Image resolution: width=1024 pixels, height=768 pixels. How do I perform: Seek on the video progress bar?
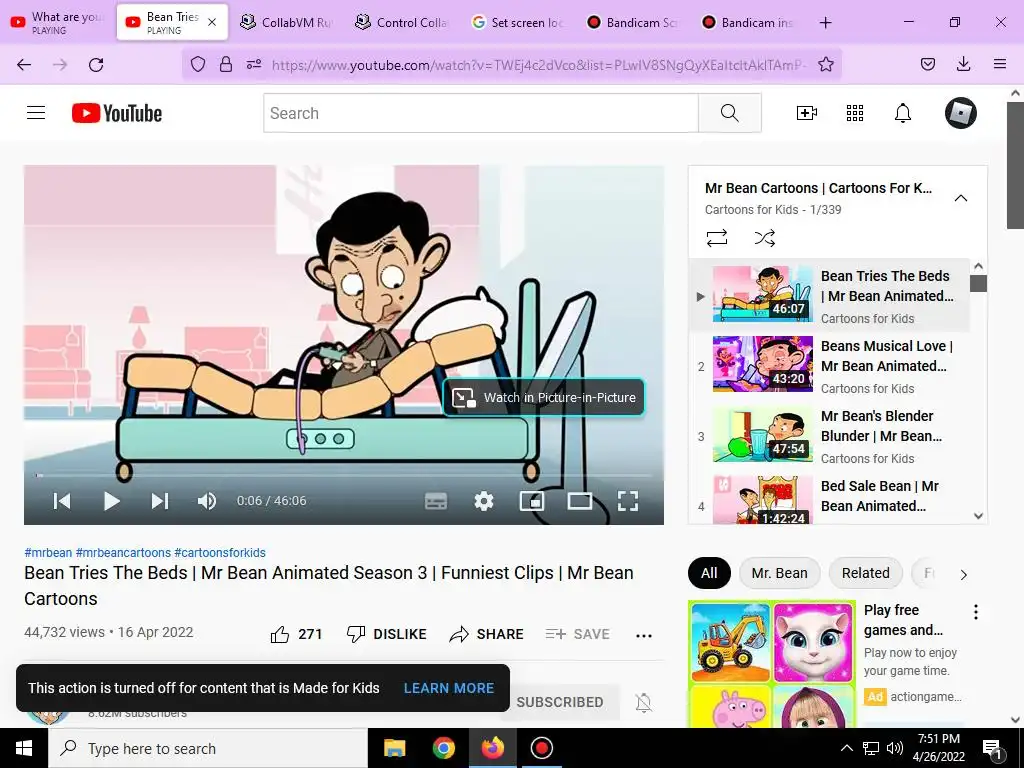[344, 475]
